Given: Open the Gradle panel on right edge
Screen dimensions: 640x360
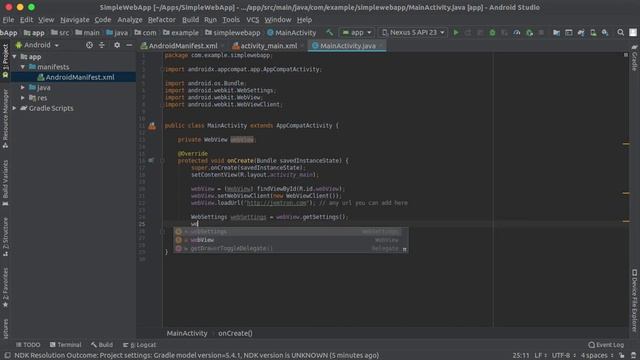Looking at the screenshot, I should (634, 58).
